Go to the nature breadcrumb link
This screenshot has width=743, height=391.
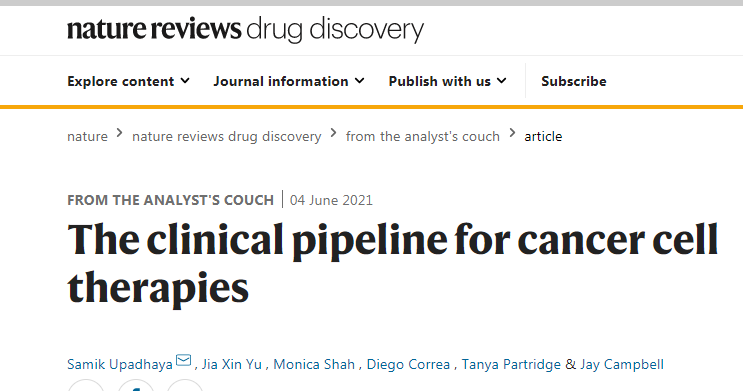(88, 136)
